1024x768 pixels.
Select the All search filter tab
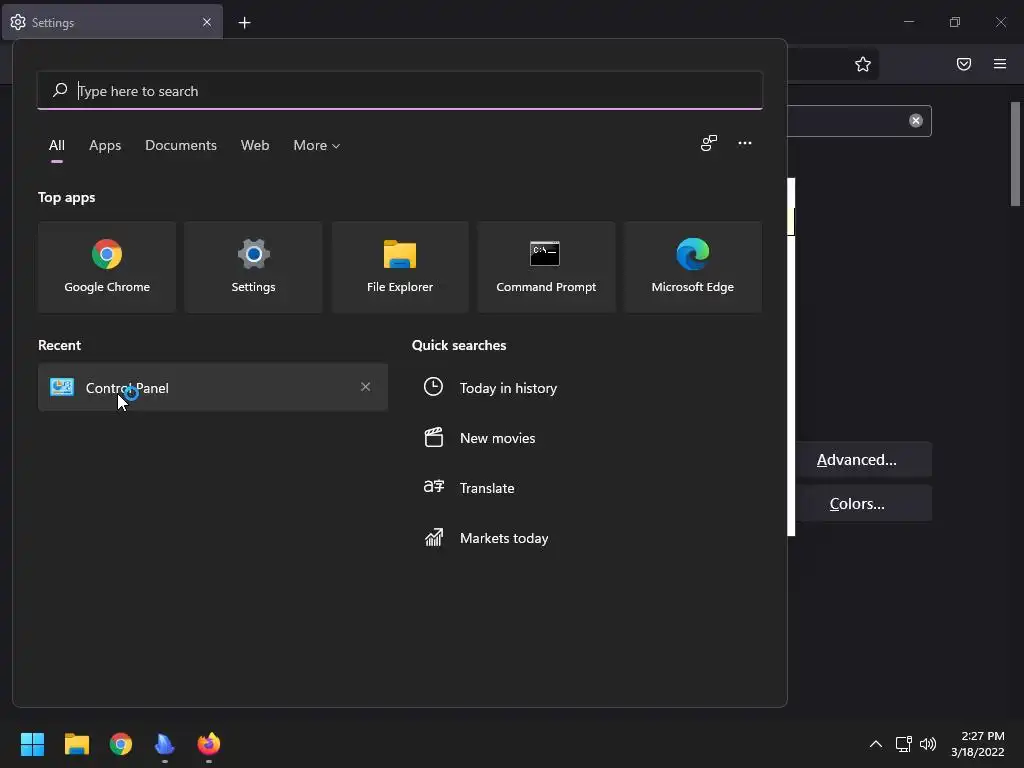pyautogui.click(x=57, y=146)
